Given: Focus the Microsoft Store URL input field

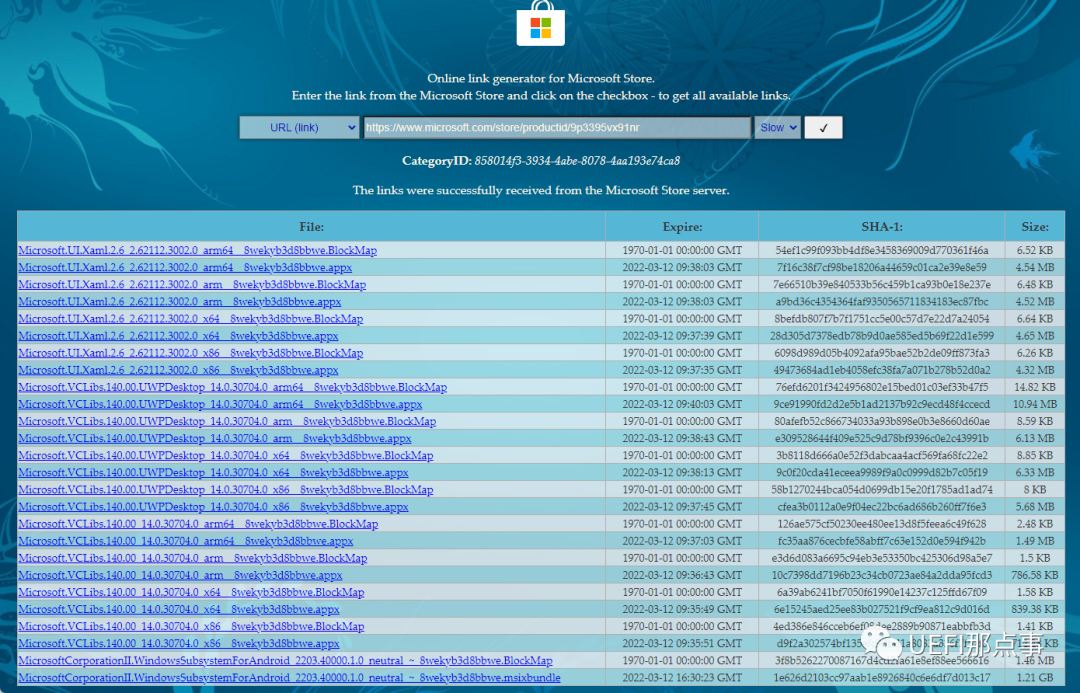Looking at the screenshot, I should point(556,128).
